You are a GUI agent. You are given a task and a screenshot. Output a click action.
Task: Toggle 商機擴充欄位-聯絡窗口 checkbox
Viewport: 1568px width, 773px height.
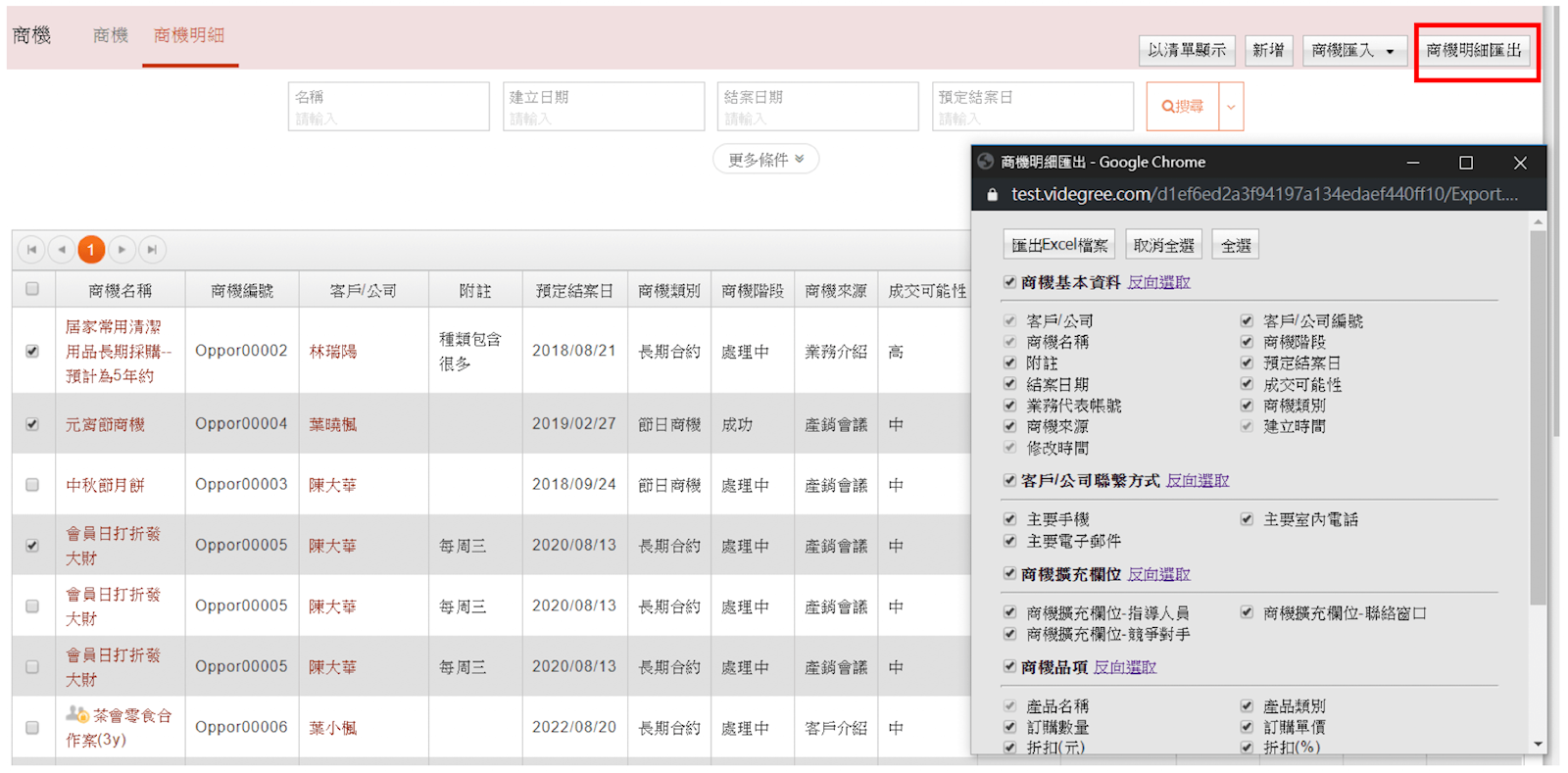[x=1247, y=612]
